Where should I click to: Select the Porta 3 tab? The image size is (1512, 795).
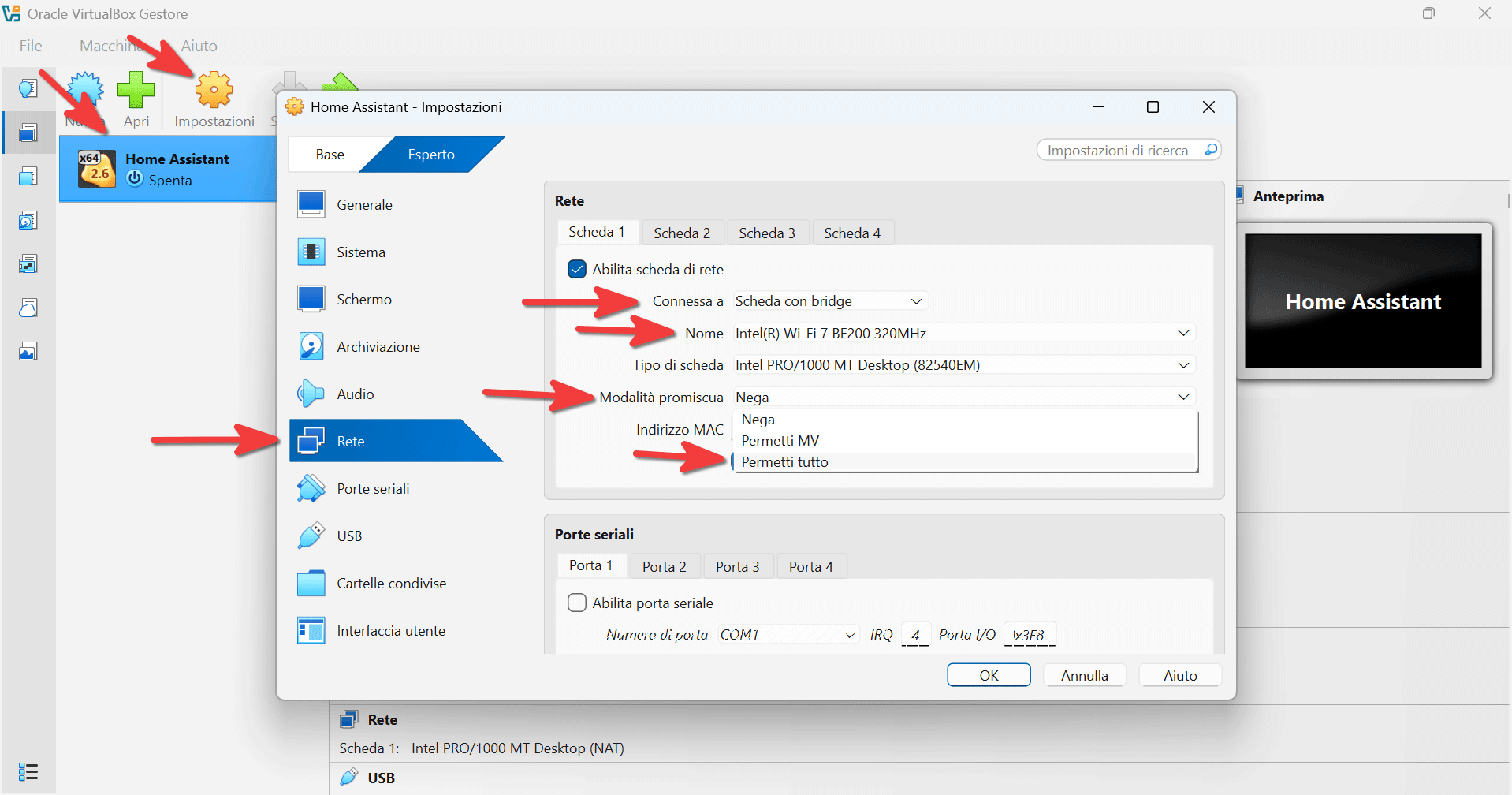[738, 566]
